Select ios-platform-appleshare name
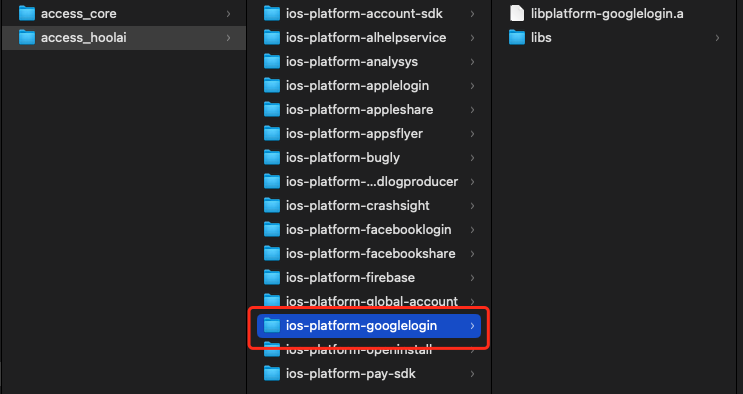 pos(359,110)
